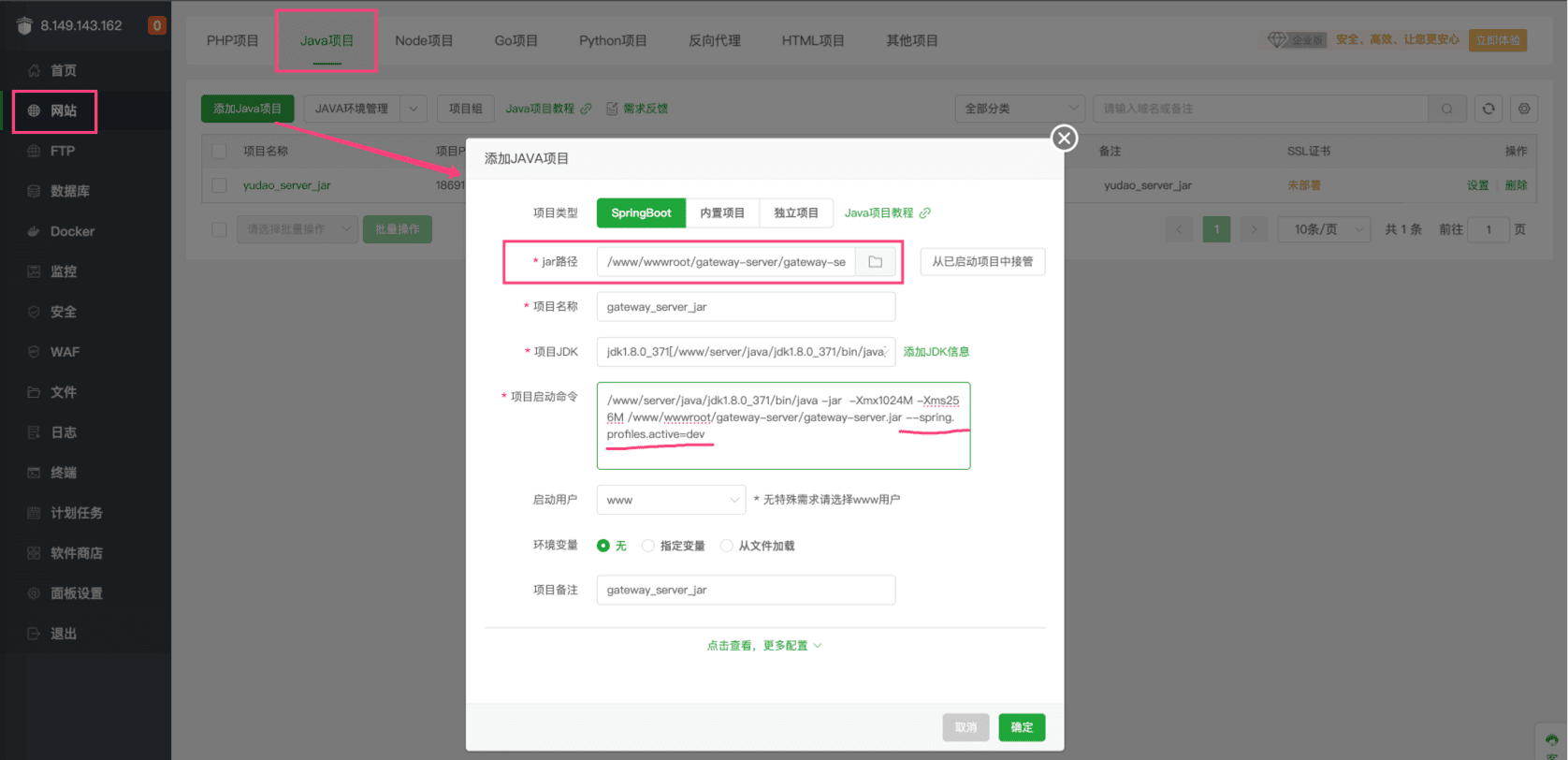Click the 批量操作 button

click(x=398, y=229)
